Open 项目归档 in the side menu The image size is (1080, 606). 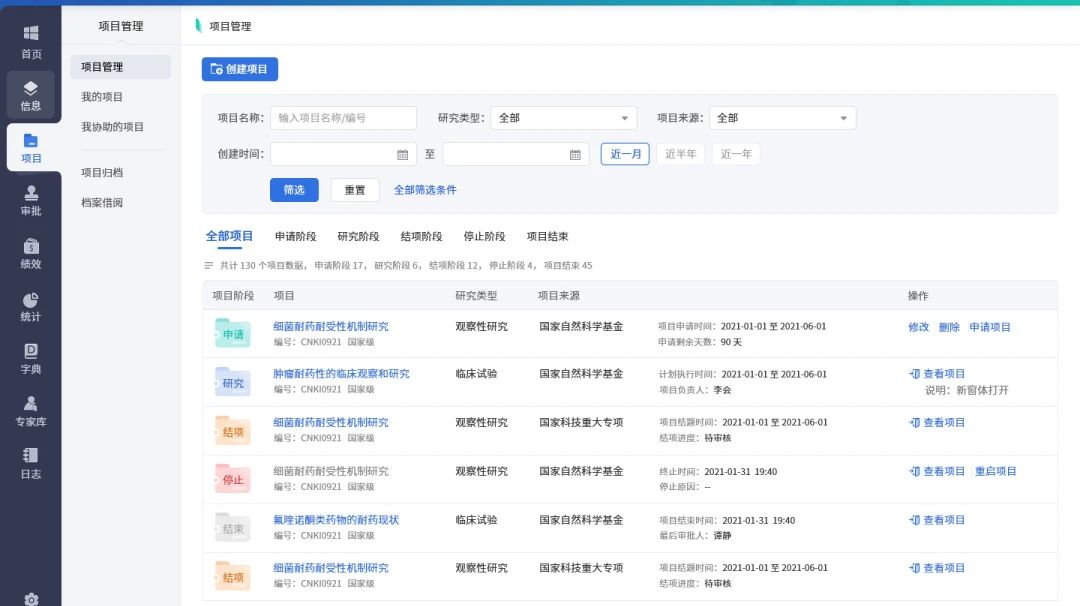[102, 173]
